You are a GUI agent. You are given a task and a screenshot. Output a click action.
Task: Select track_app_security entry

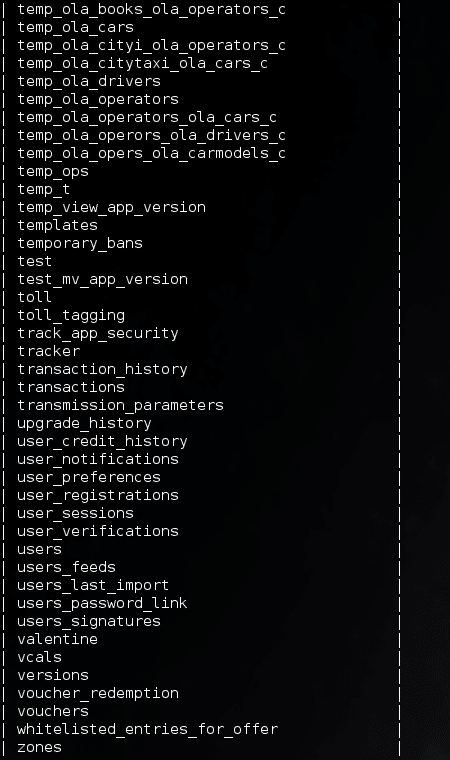click(x=98, y=333)
